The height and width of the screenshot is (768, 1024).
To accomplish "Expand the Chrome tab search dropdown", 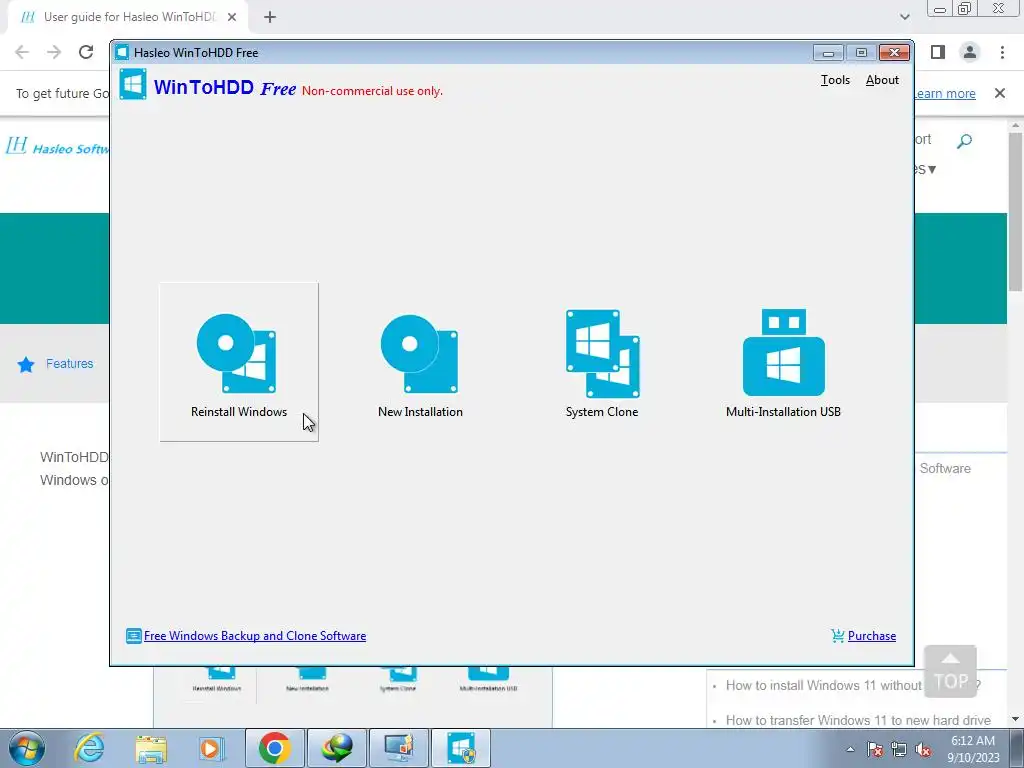I will point(904,17).
